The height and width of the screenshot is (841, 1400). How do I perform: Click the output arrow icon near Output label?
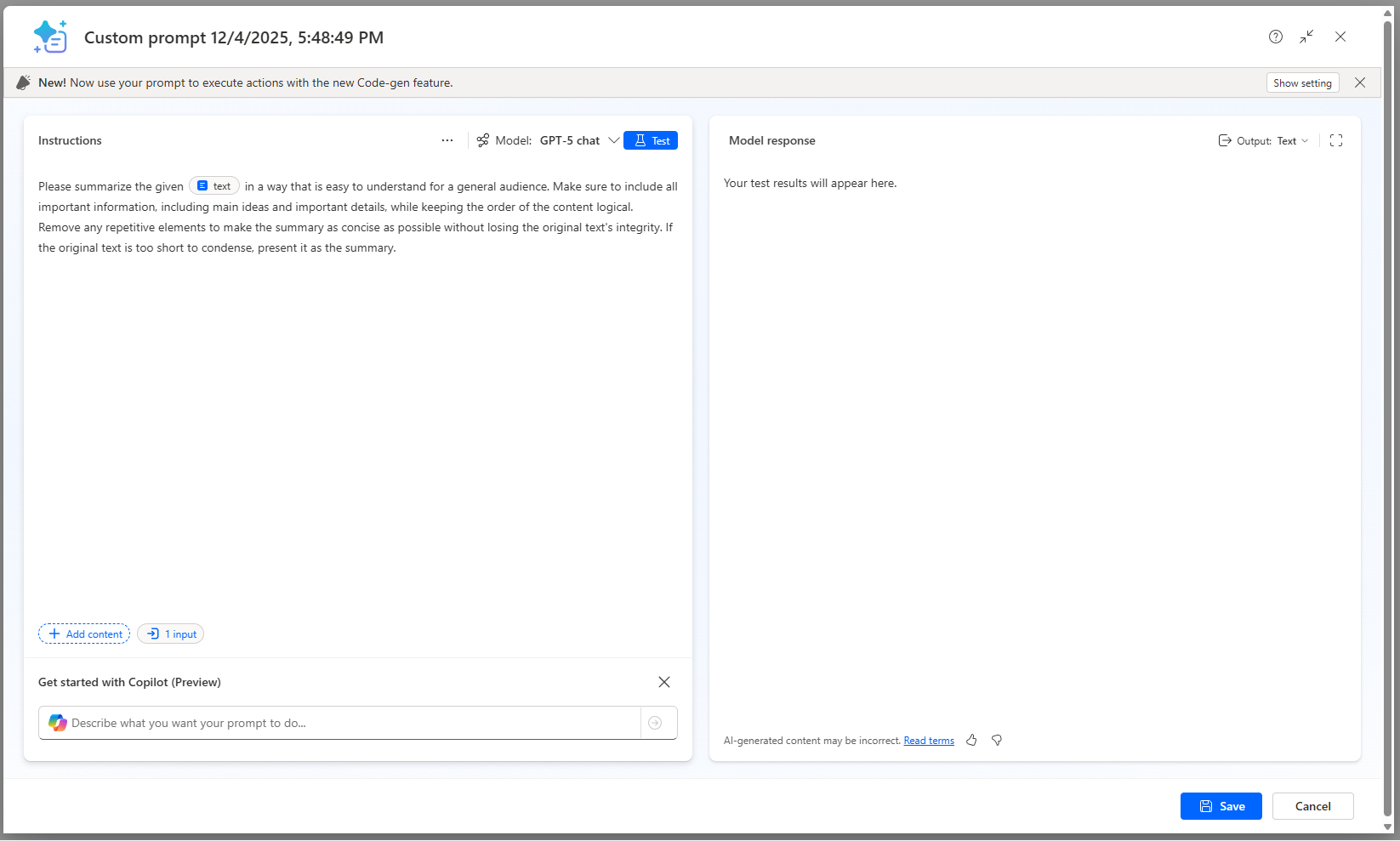tap(1224, 140)
